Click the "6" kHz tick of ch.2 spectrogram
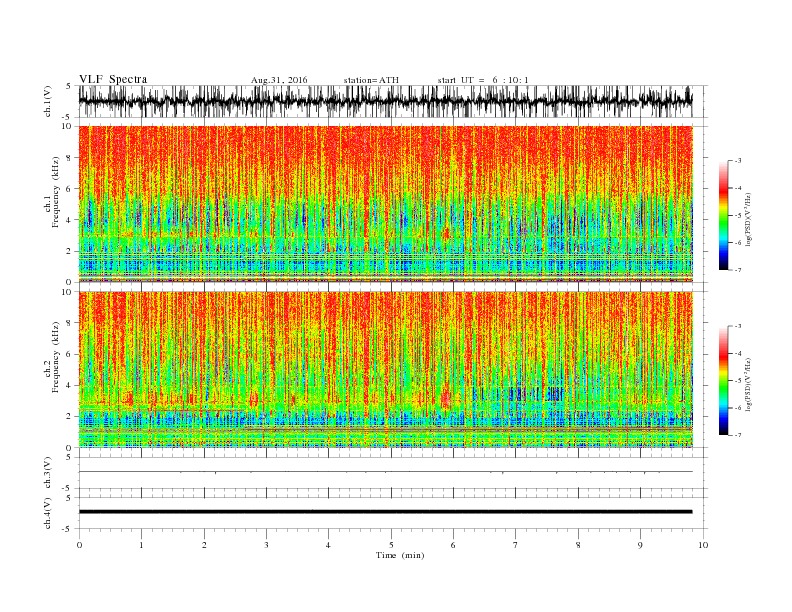 (x=70, y=354)
